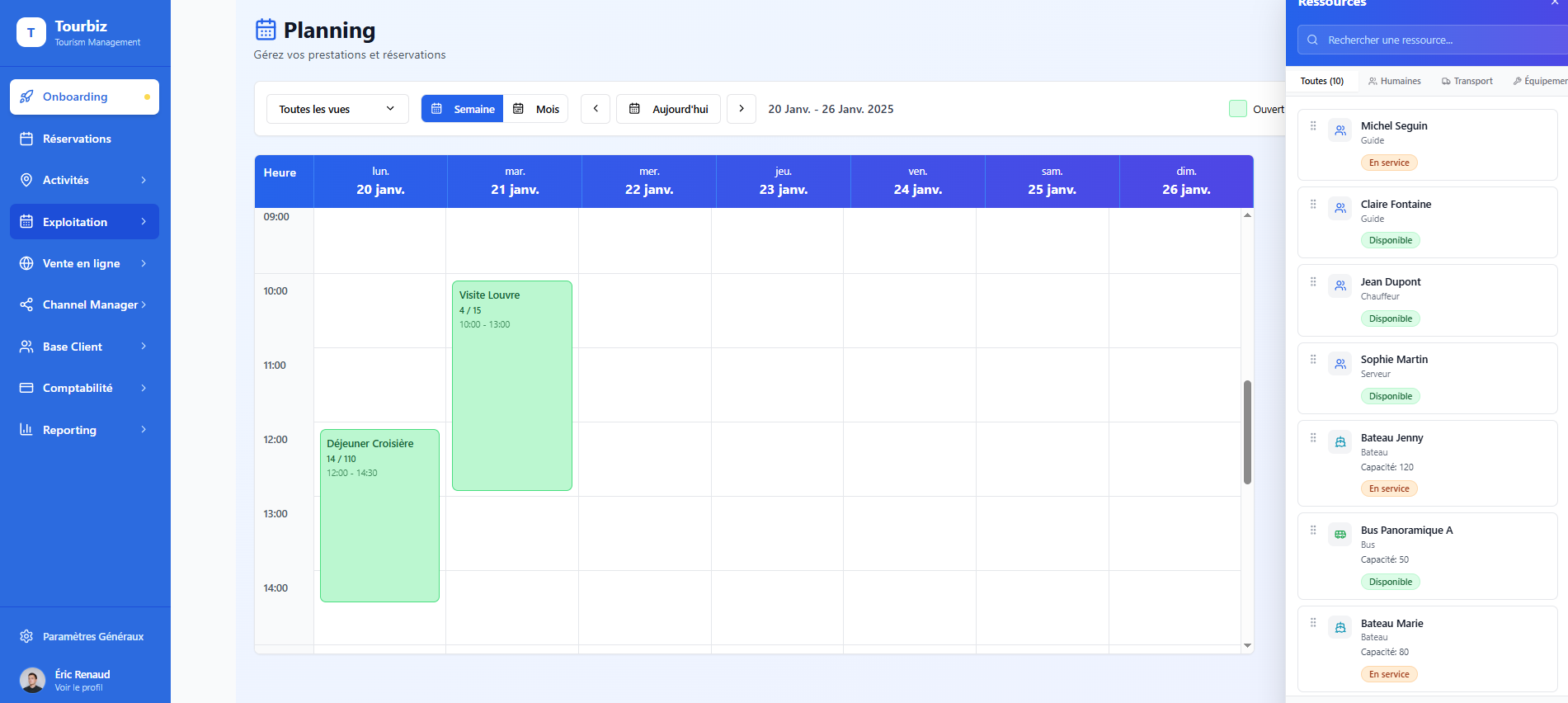
Task: Click the 22 janv. column header
Action: click(649, 182)
